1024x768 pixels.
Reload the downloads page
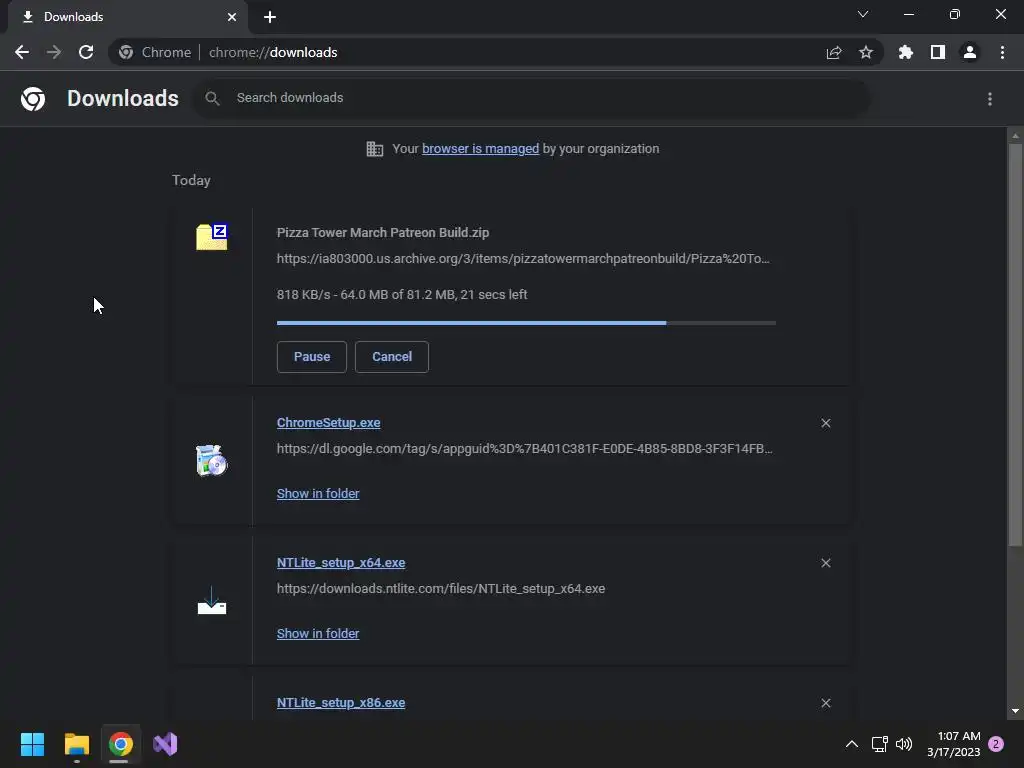86,52
